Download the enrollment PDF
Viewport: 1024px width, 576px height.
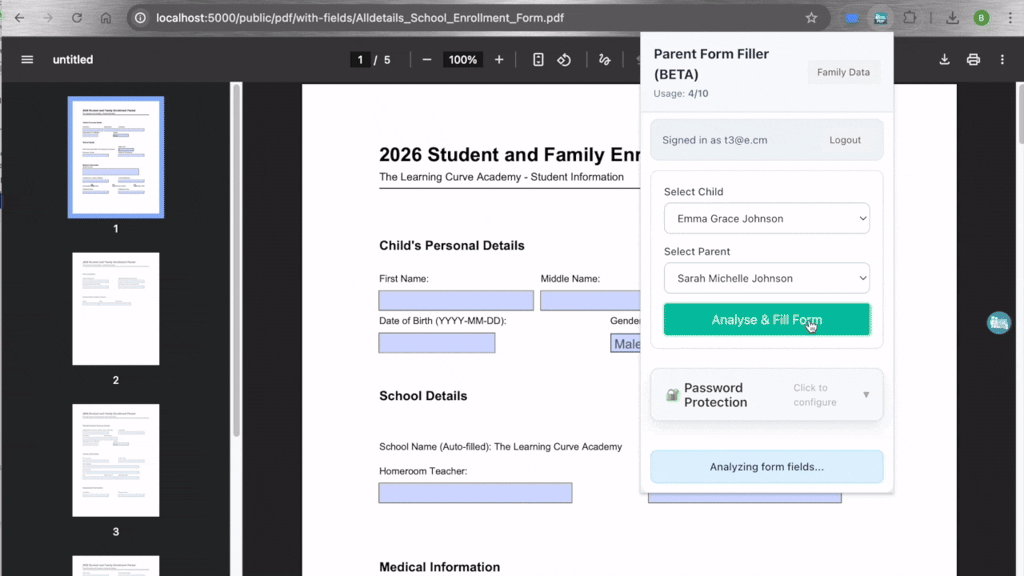point(943,59)
